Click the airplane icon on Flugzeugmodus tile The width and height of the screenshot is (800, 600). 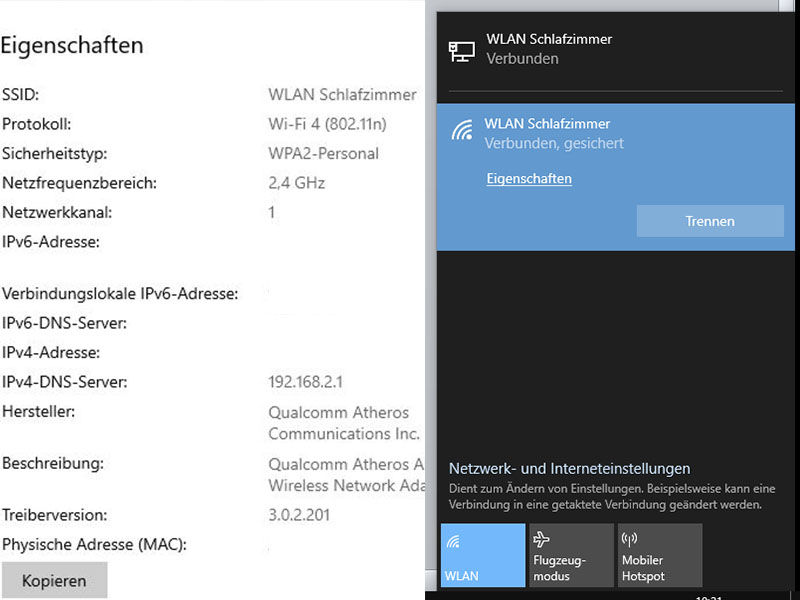pos(541,539)
